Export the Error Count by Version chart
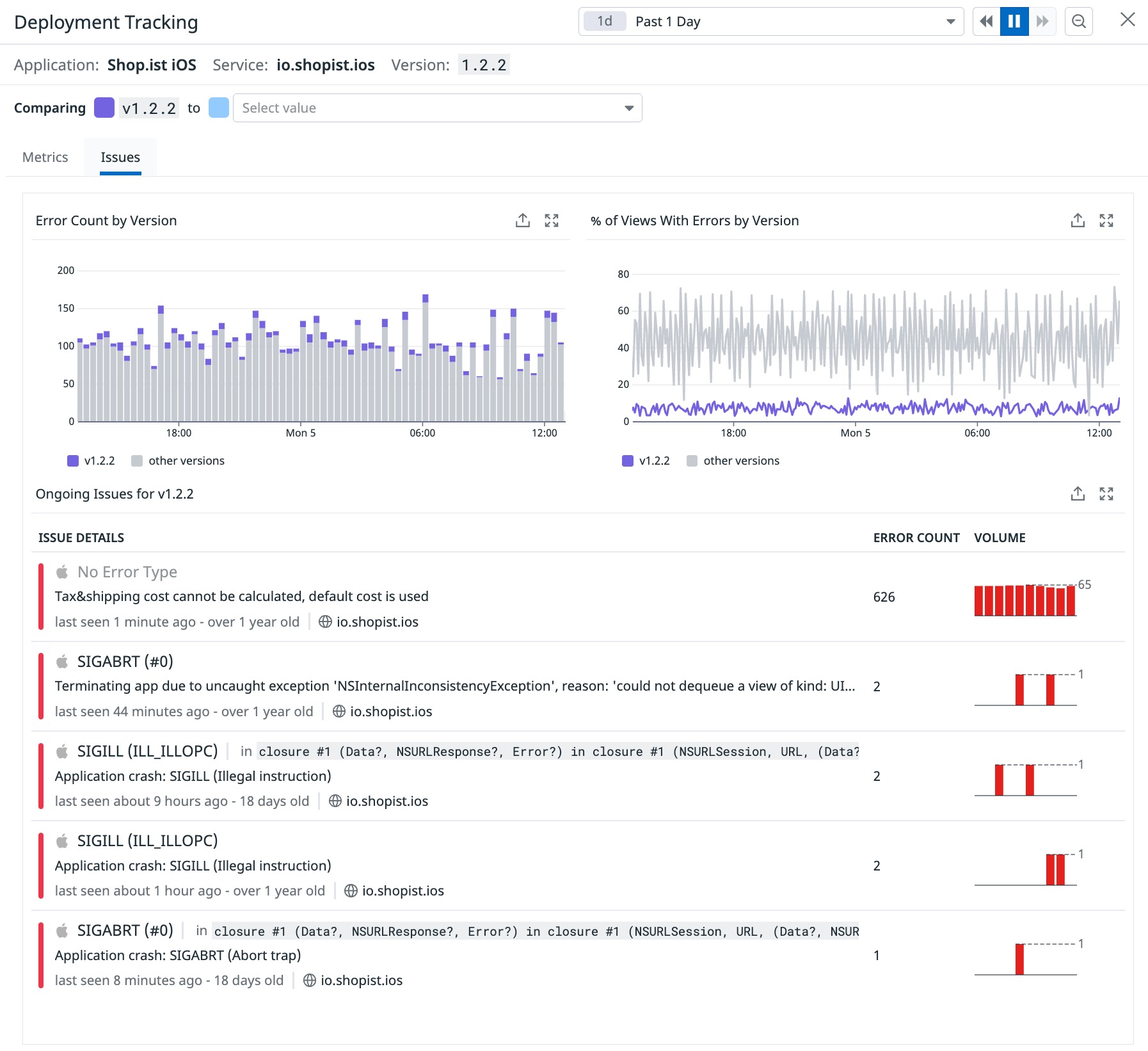The image size is (1148, 1051). 523,221
